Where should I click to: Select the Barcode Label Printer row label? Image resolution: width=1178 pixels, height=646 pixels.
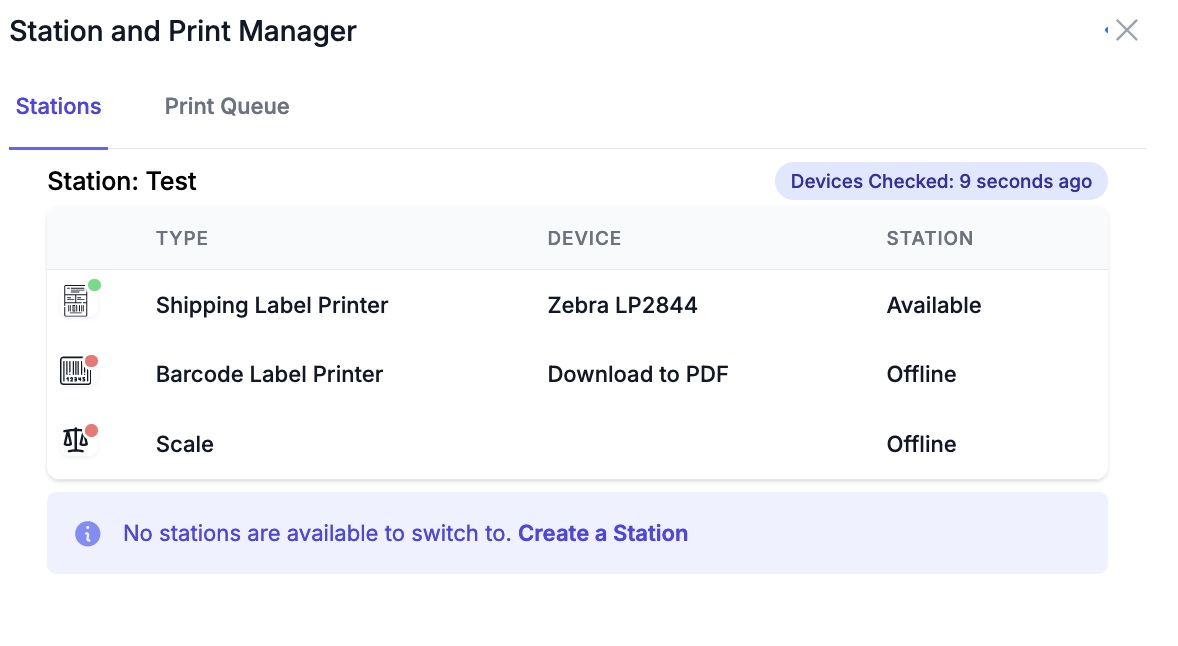(269, 374)
